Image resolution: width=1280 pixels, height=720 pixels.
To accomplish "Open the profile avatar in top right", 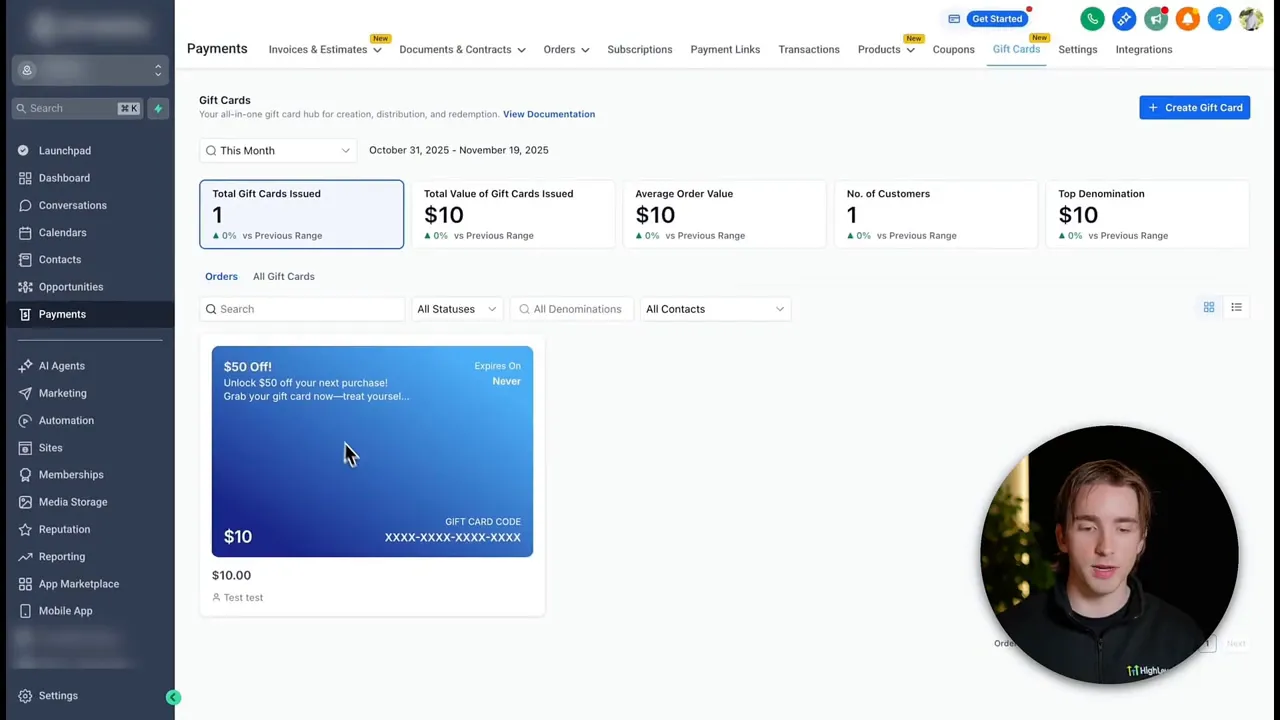I will tap(1251, 18).
